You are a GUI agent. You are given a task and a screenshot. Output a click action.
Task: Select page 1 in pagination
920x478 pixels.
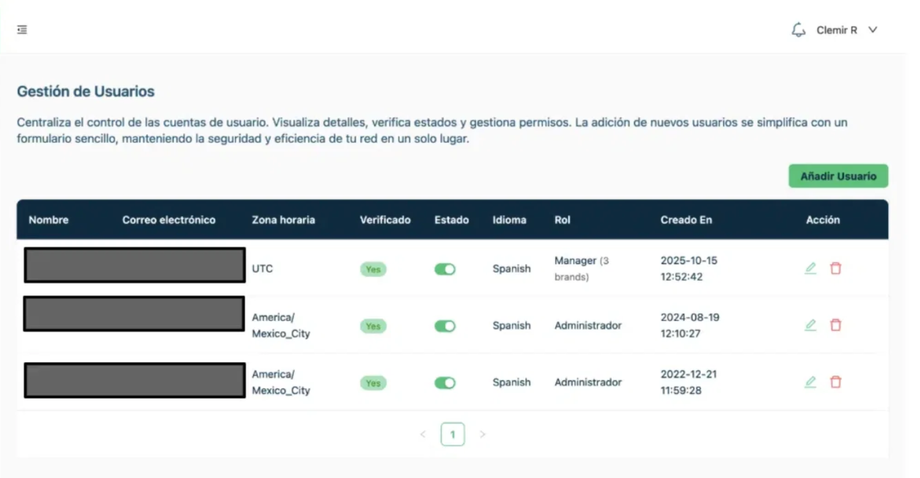[x=452, y=435]
